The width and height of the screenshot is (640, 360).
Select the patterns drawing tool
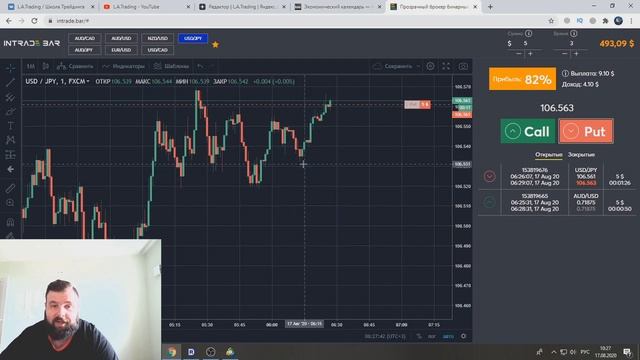point(10,140)
